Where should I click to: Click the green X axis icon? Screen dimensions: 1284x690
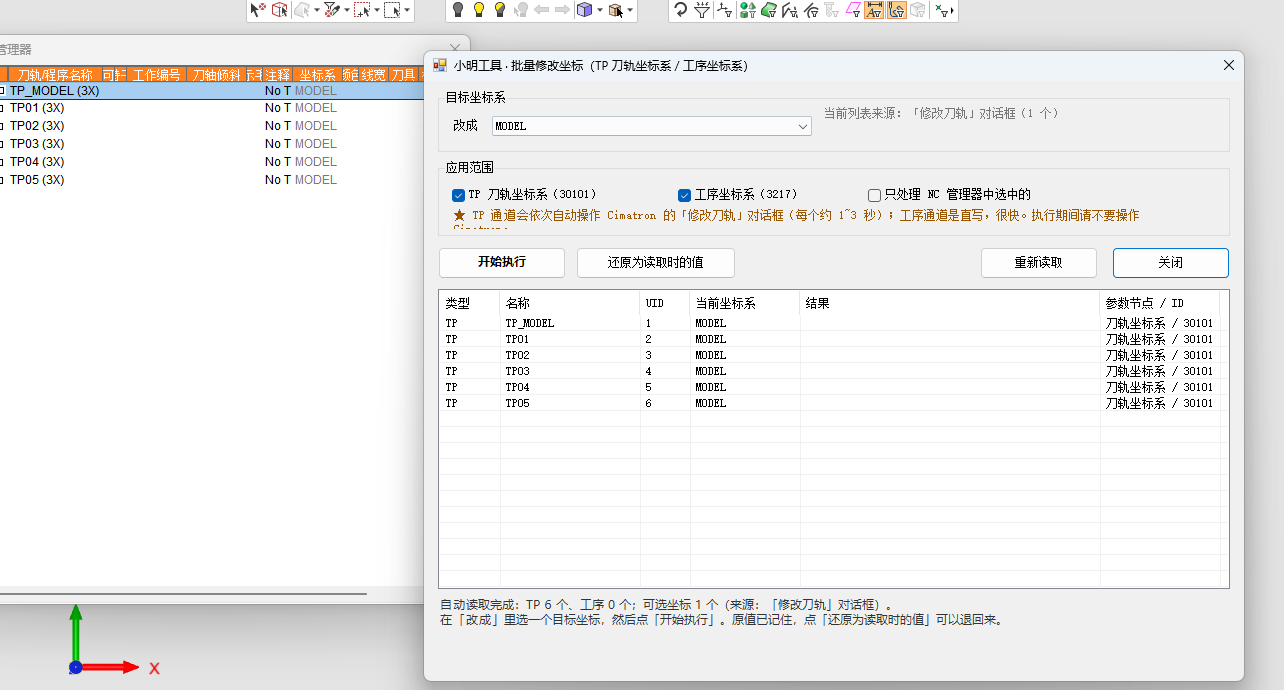942,10
